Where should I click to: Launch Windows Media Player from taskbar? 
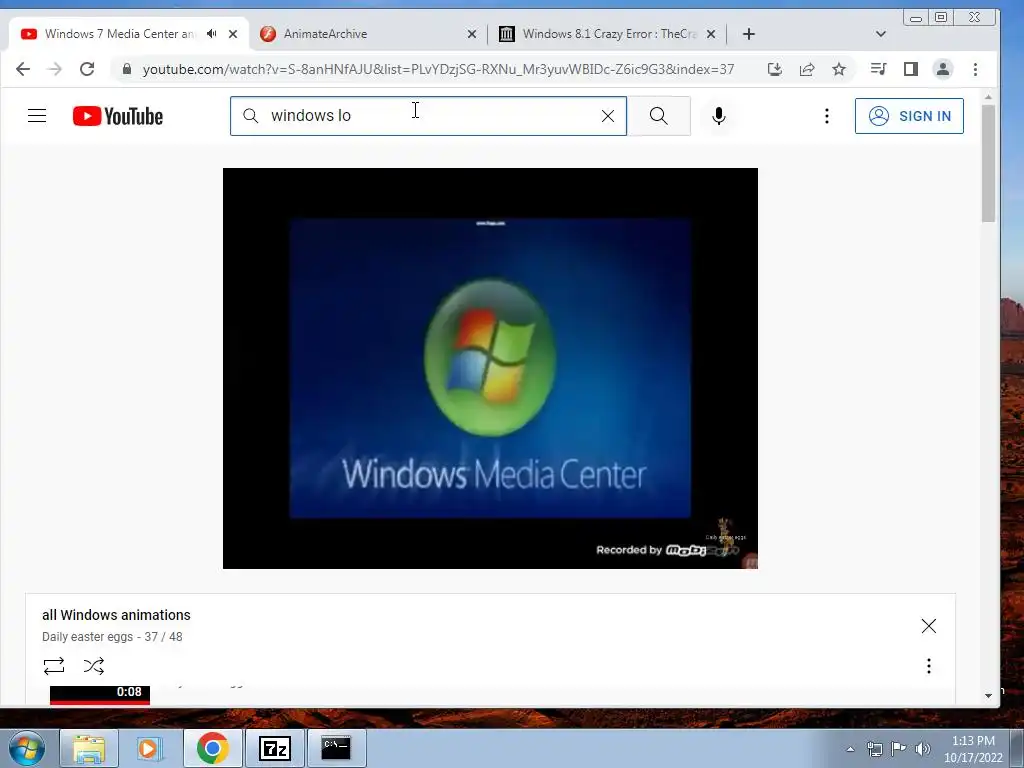coord(149,748)
